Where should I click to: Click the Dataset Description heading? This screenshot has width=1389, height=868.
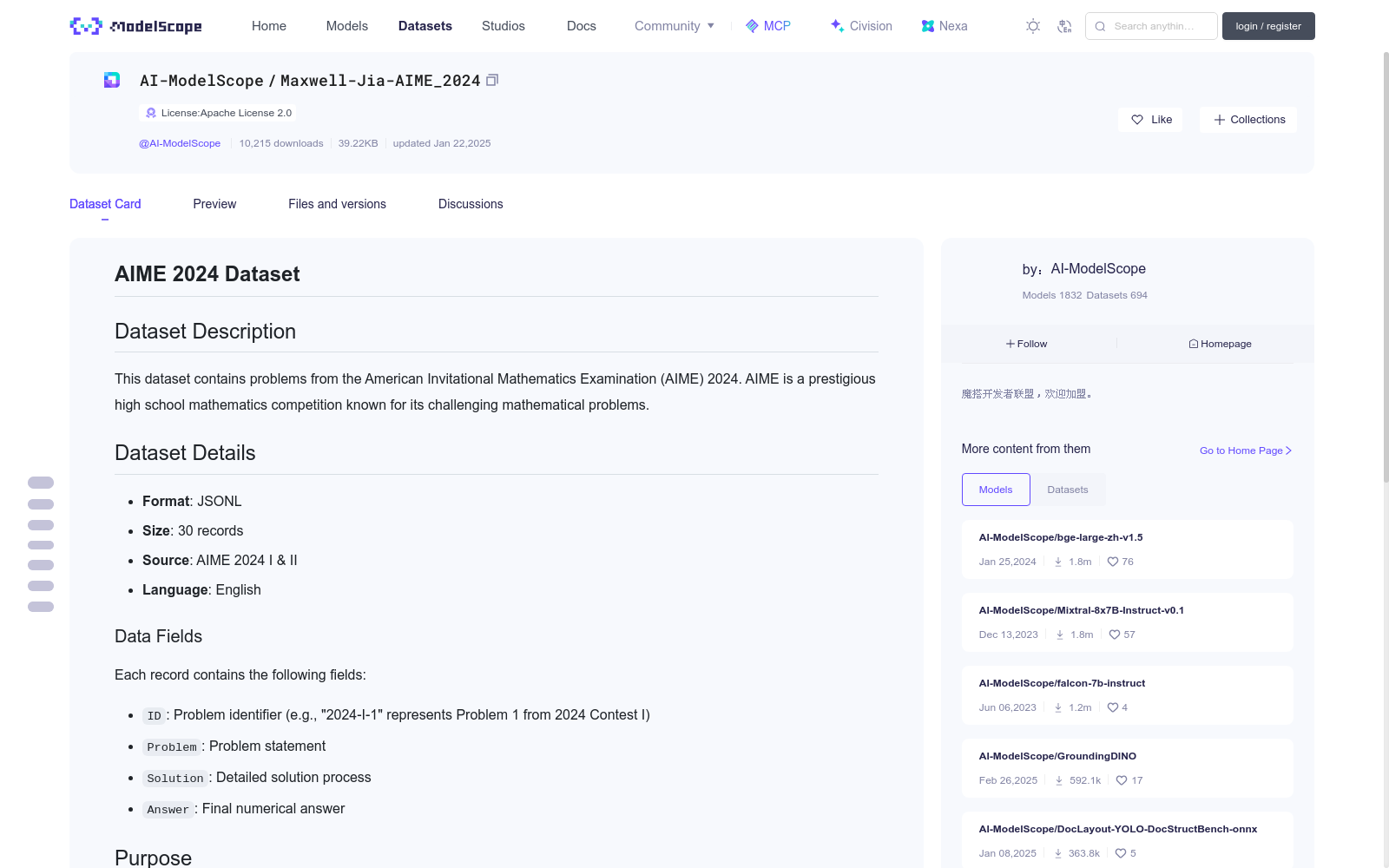(x=206, y=332)
